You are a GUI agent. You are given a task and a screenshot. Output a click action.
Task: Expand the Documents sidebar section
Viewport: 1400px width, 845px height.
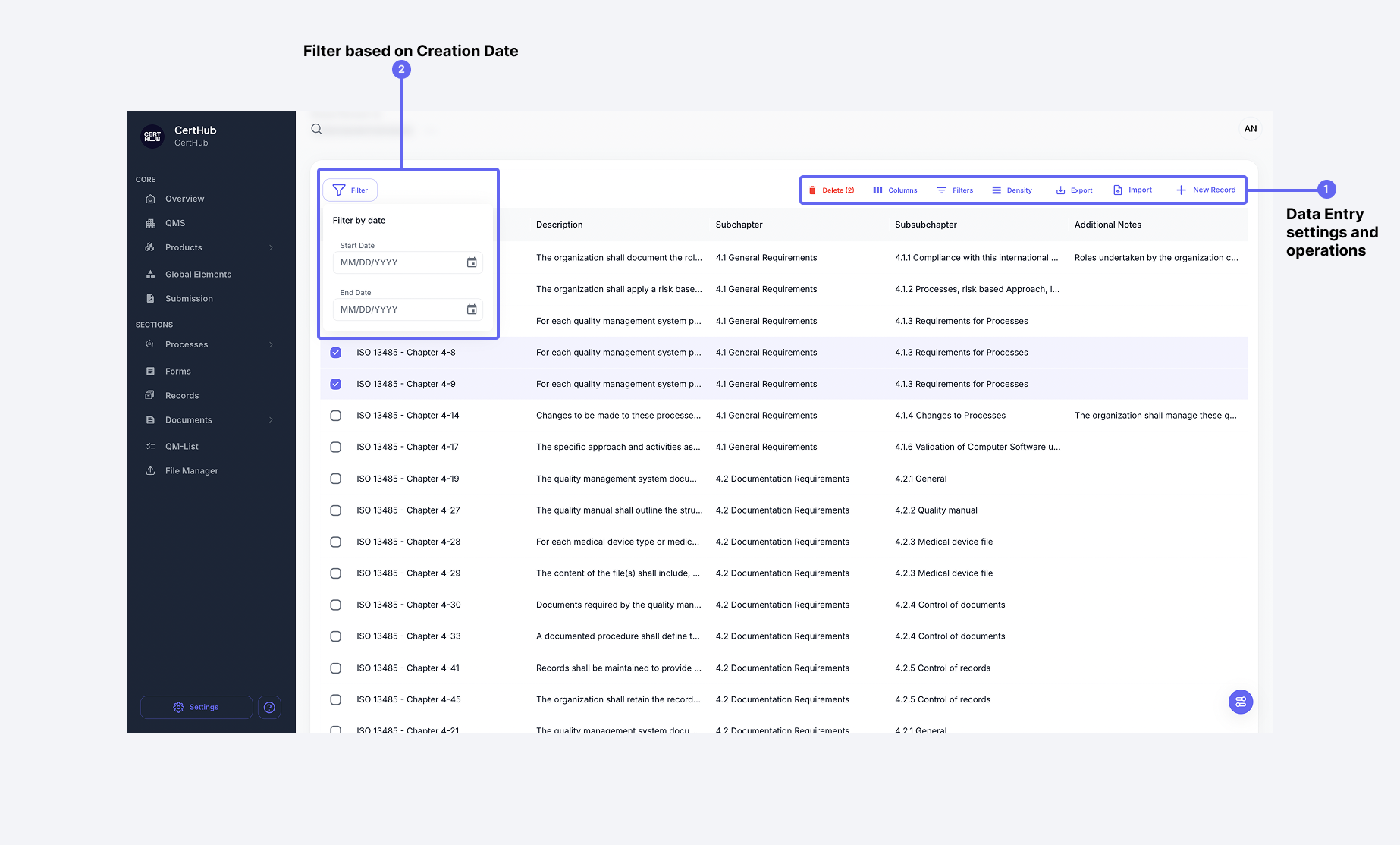pyautogui.click(x=271, y=420)
